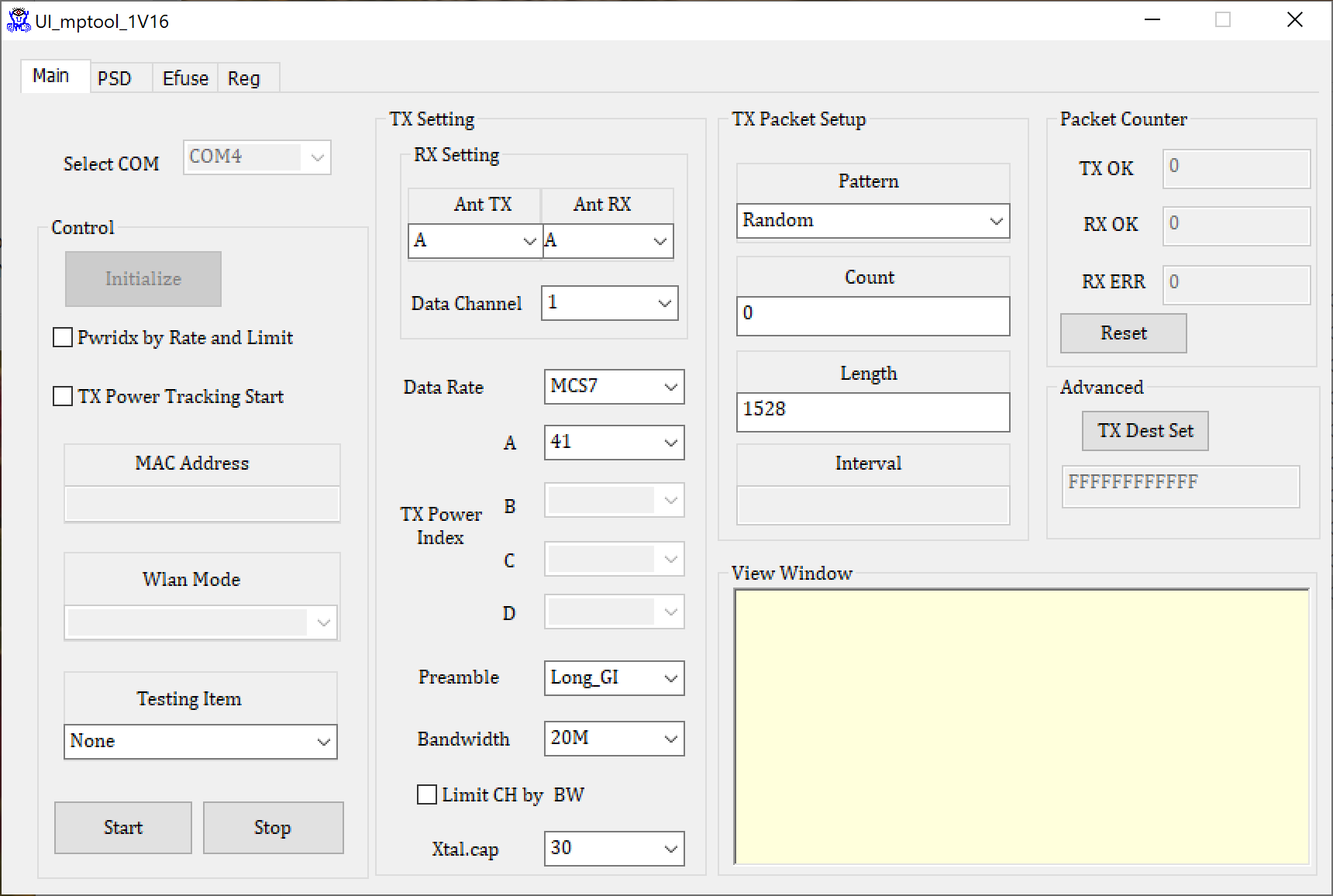Click the Start button
The image size is (1333, 896).
click(x=123, y=828)
